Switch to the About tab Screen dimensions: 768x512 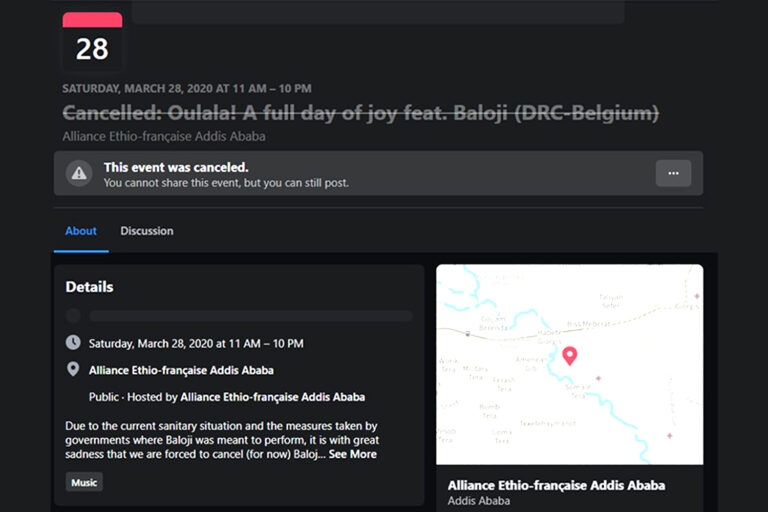pyautogui.click(x=81, y=231)
